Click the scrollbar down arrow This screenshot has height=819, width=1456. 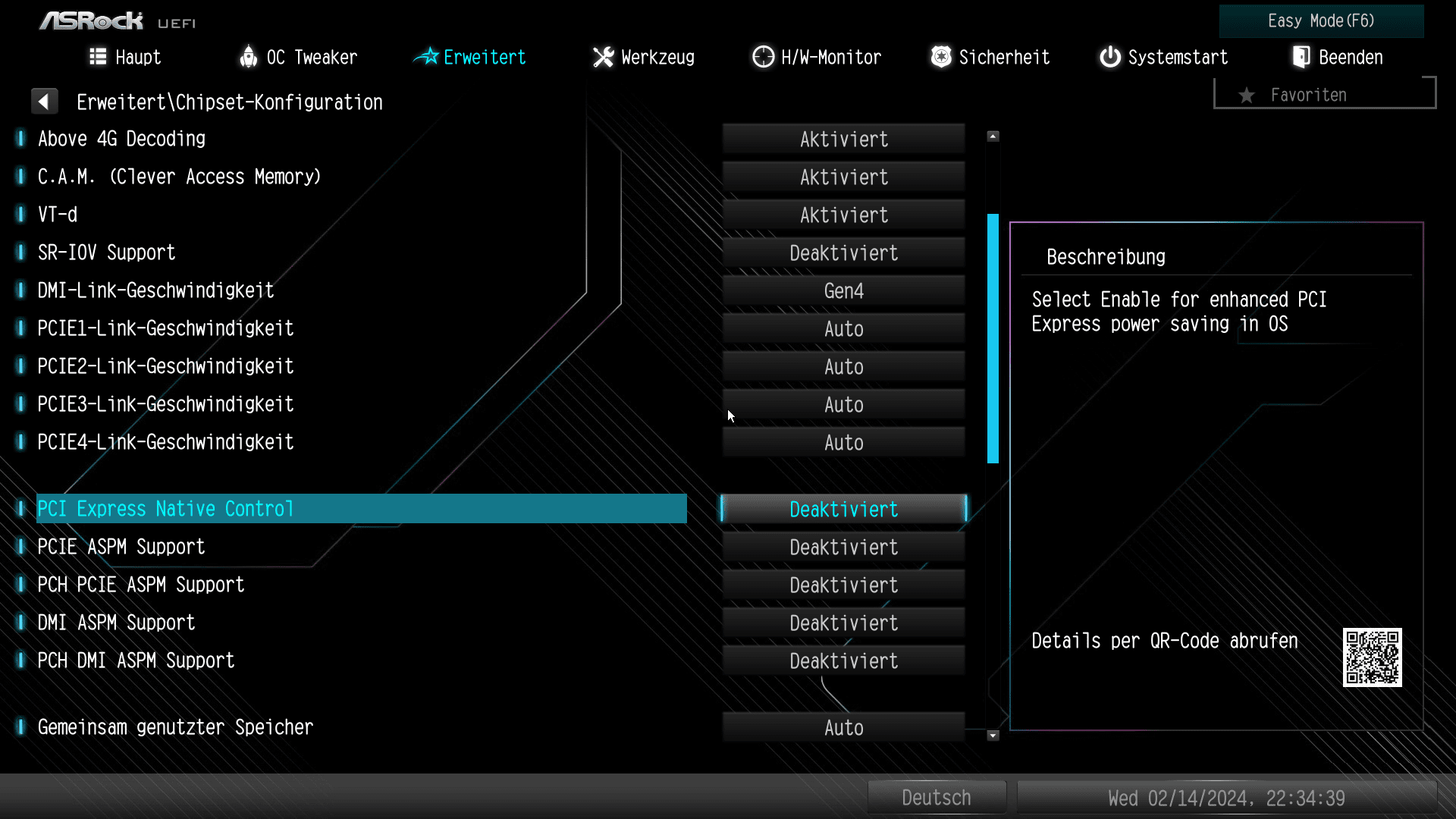pyautogui.click(x=993, y=736)
